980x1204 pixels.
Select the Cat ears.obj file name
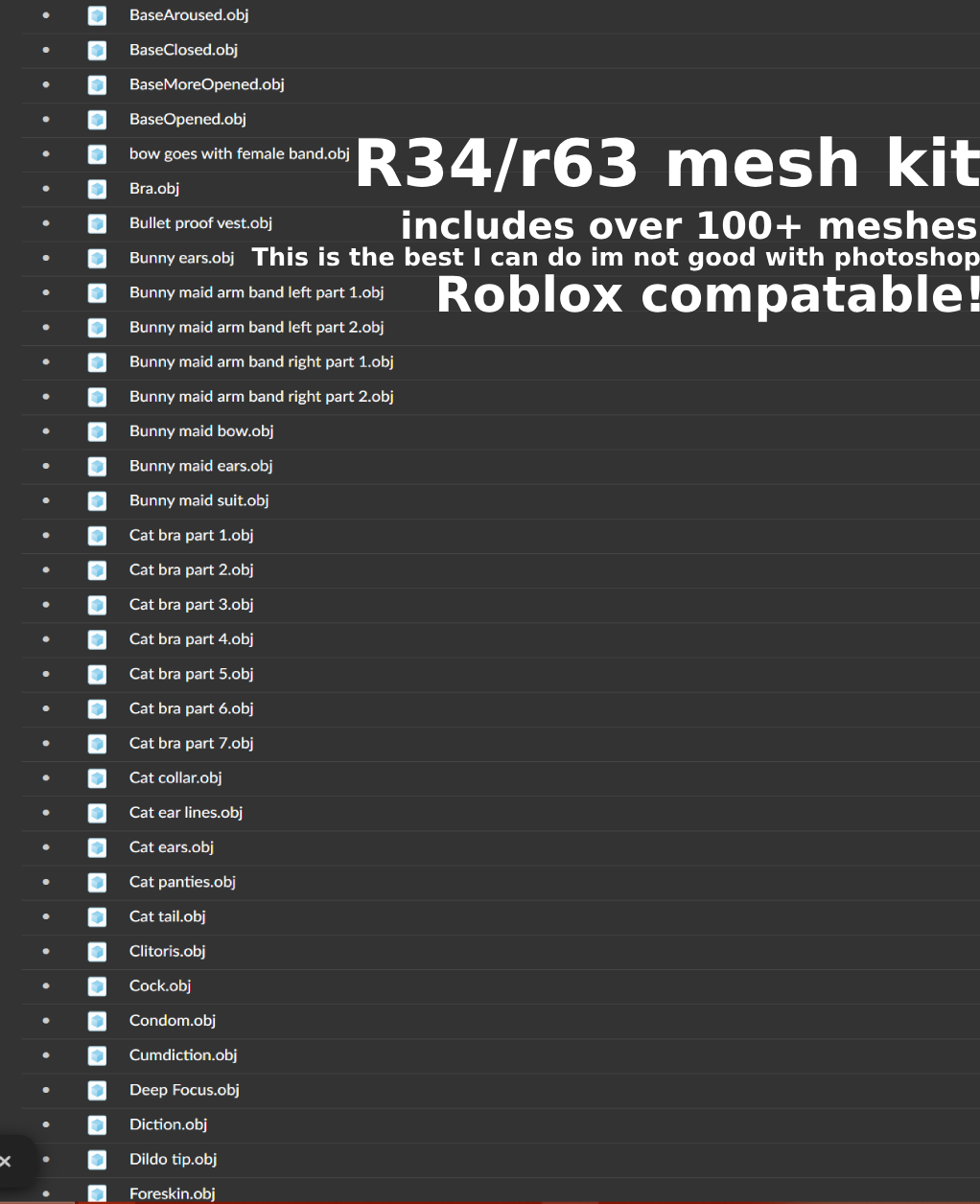click(172, 847)
